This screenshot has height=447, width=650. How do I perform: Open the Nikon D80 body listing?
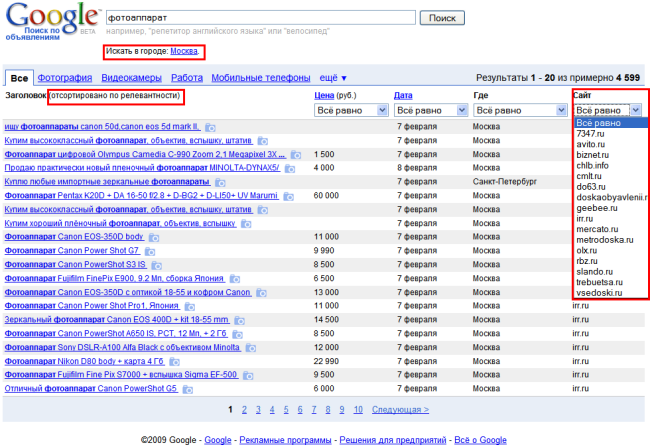pos(84,361)
